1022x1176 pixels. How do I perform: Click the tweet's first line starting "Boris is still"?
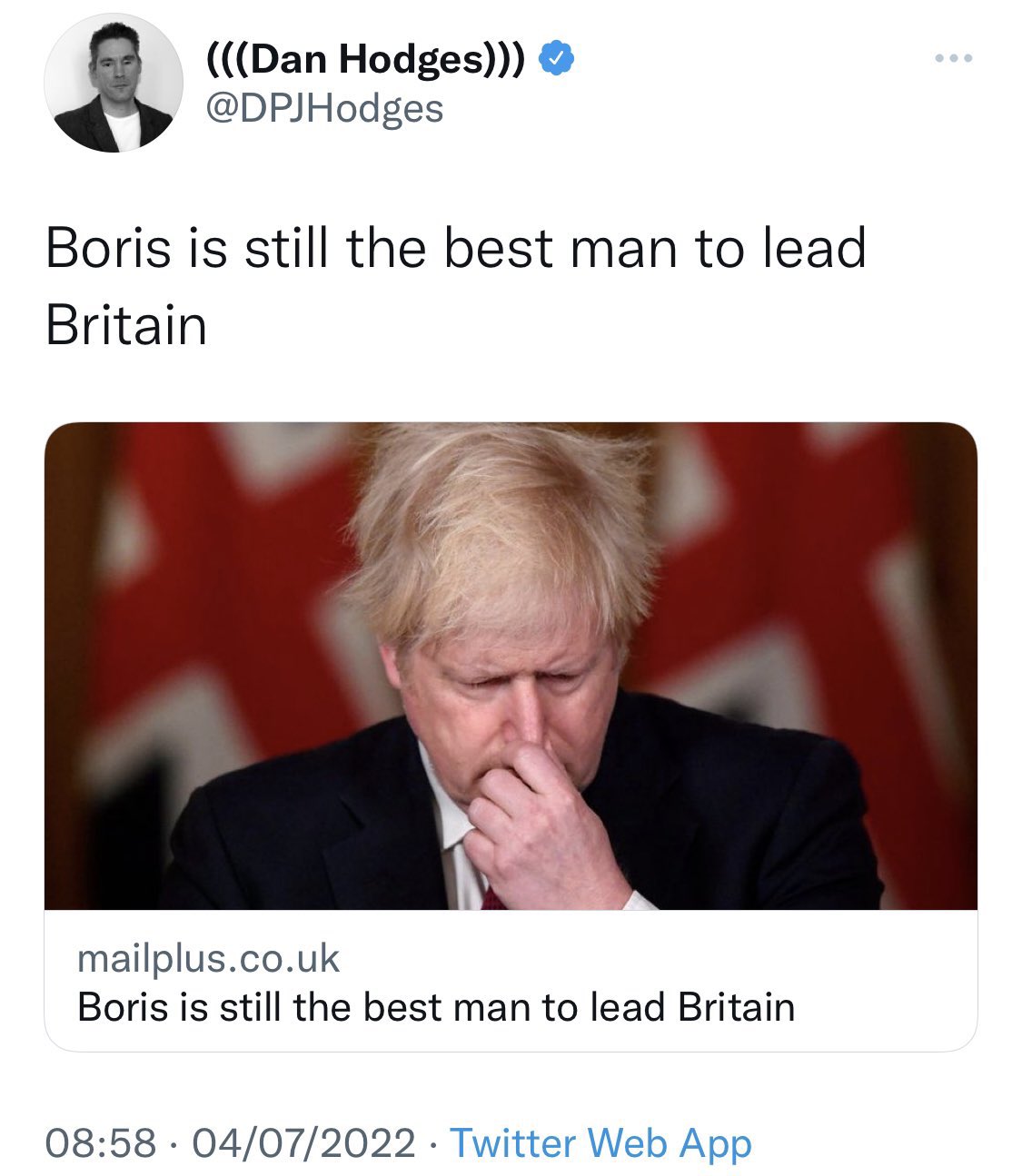[x=455, y=248]
